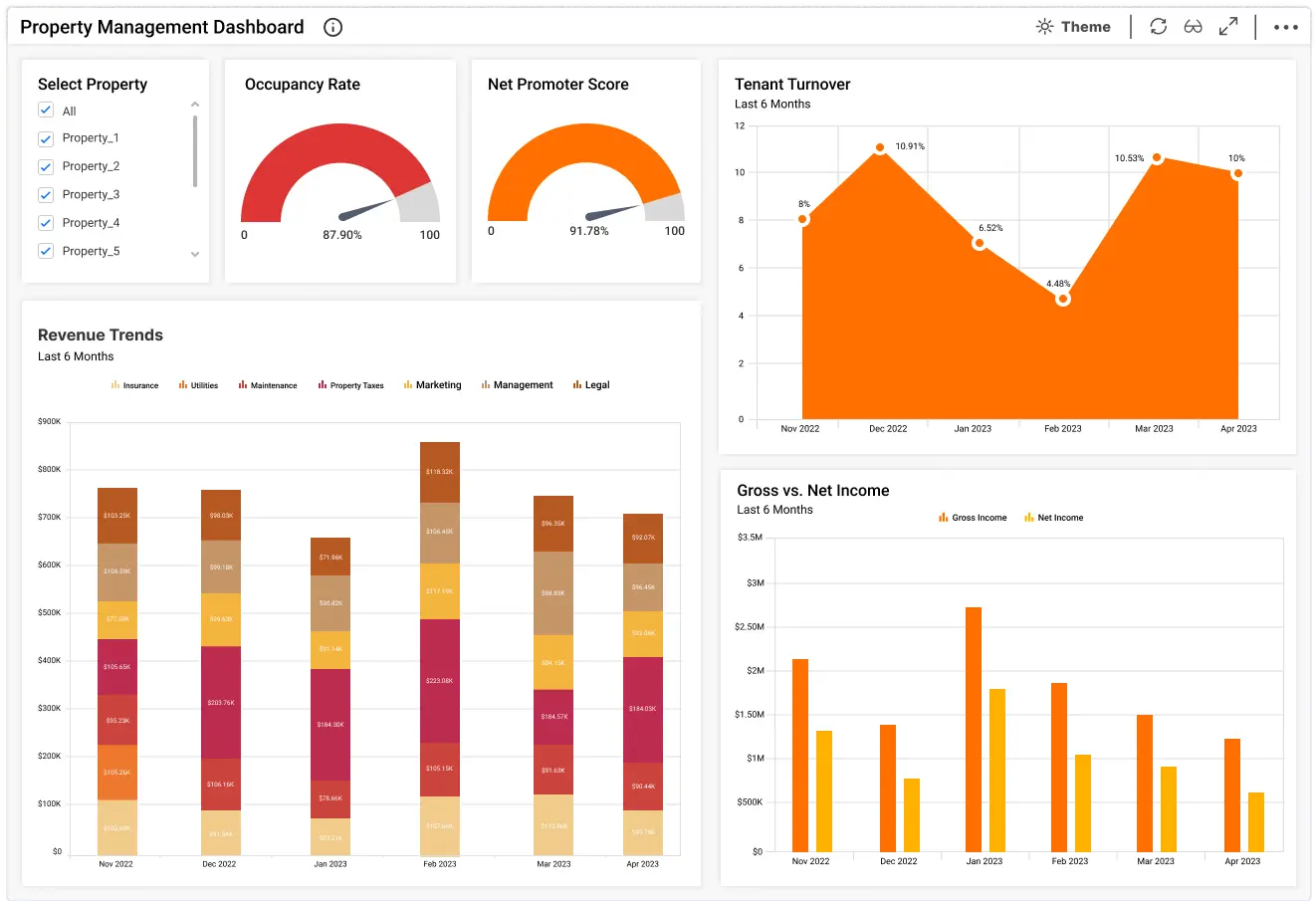
Task: Click Jan 2023 Gross Income bar
Action: [974, 729]
